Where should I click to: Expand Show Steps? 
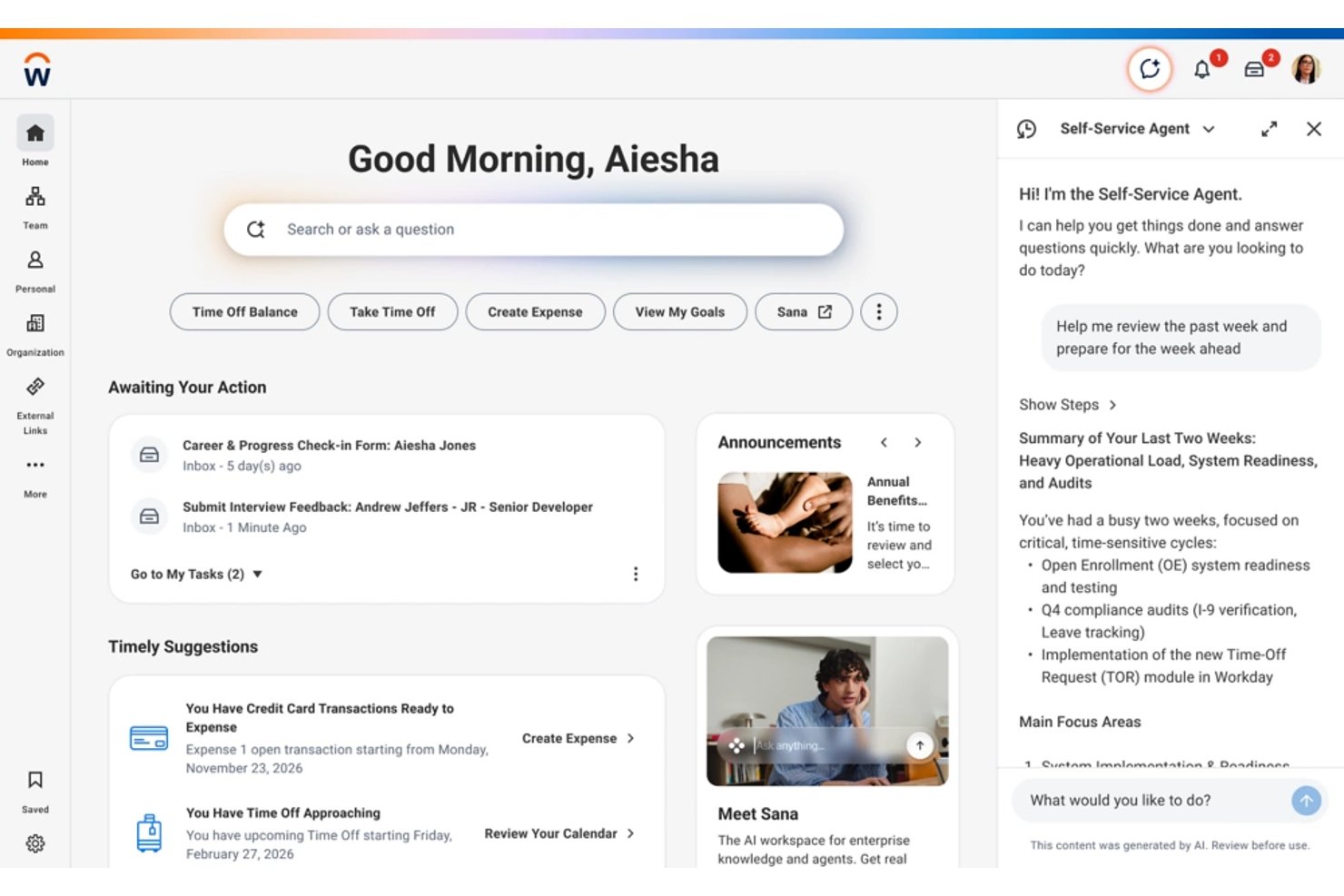(x=1068, y=405)
